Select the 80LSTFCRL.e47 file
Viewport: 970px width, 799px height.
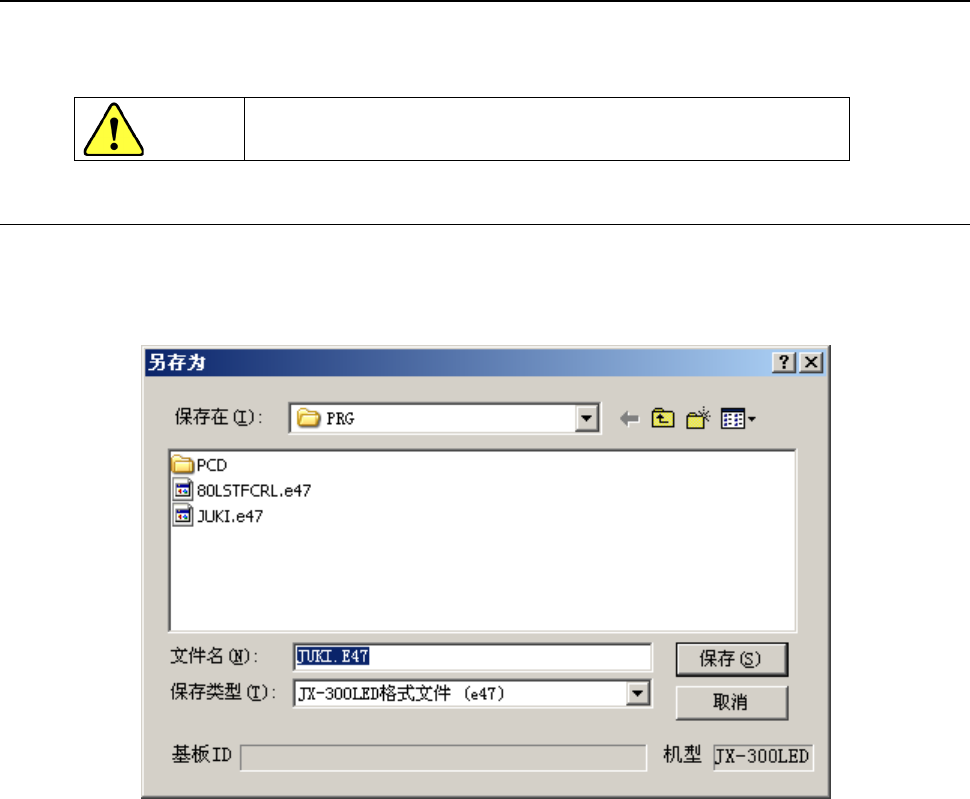242,490
